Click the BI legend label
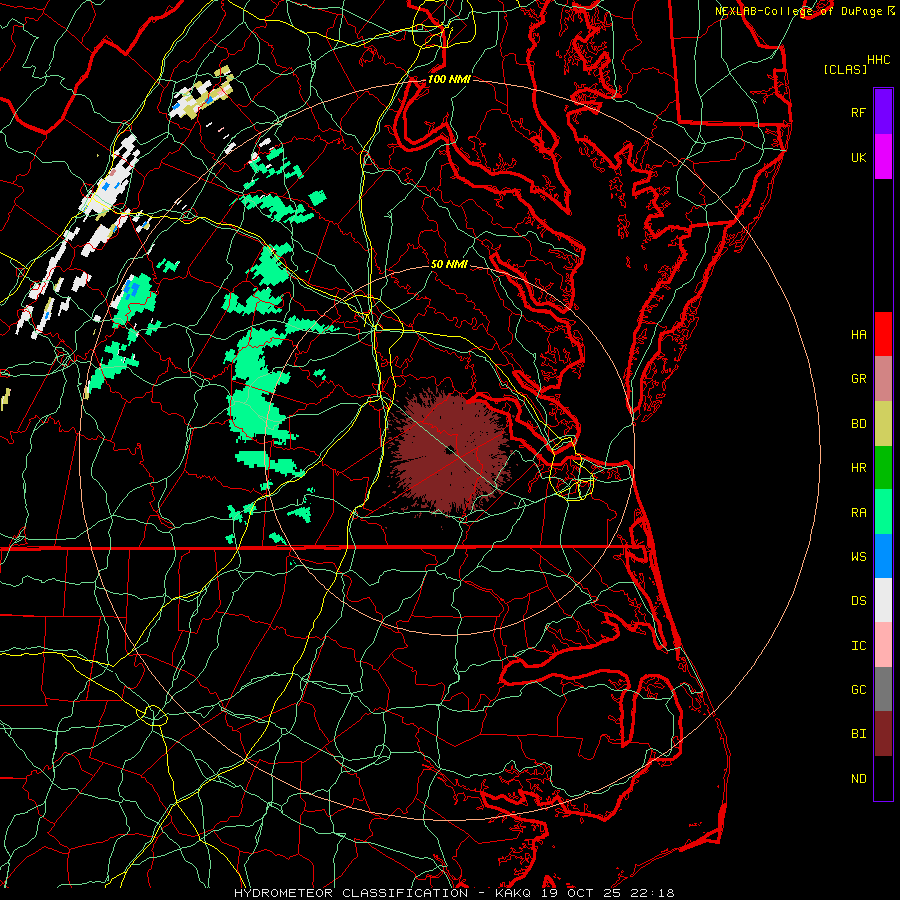900x900 pixels. 858,734
